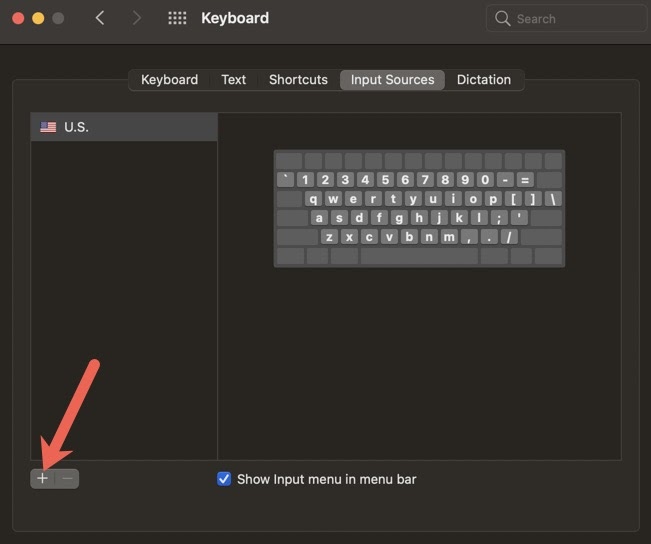Click the yellow minimize window button
The image size is (651, 544).
click(x=38, y=18)
